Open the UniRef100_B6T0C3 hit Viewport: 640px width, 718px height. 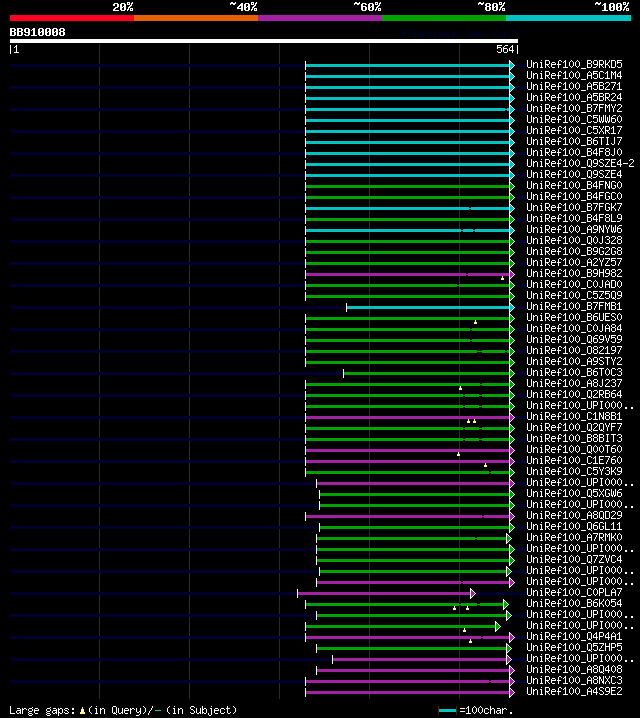(x=574, y=372)
